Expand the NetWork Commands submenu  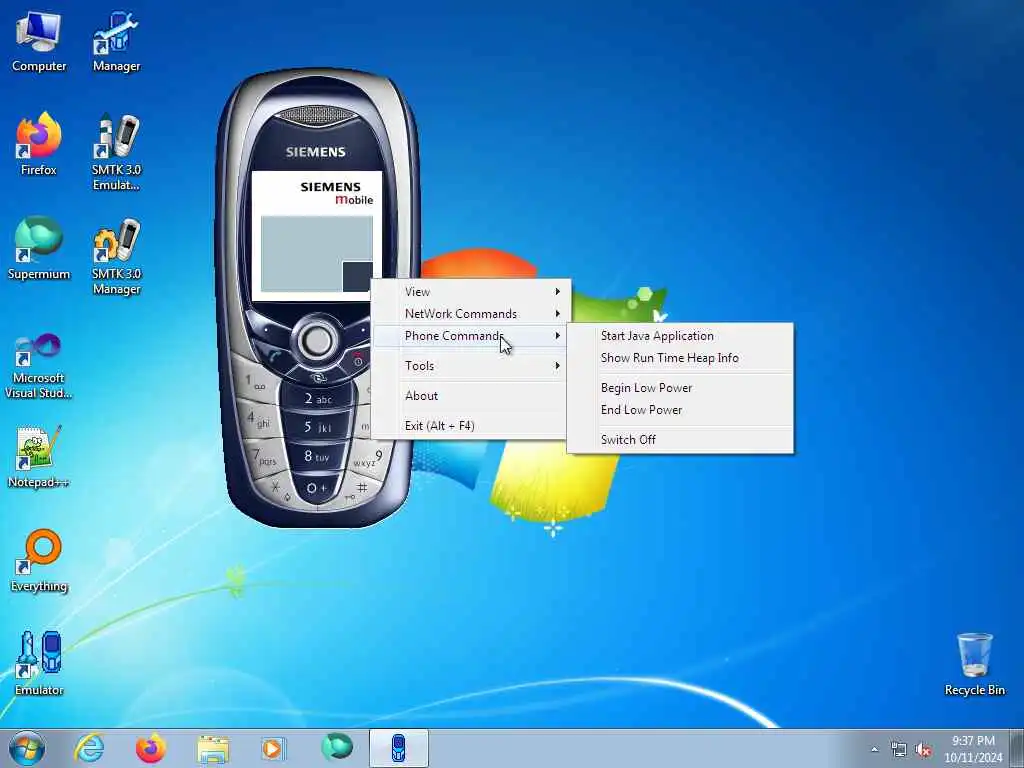coord(470,314)
